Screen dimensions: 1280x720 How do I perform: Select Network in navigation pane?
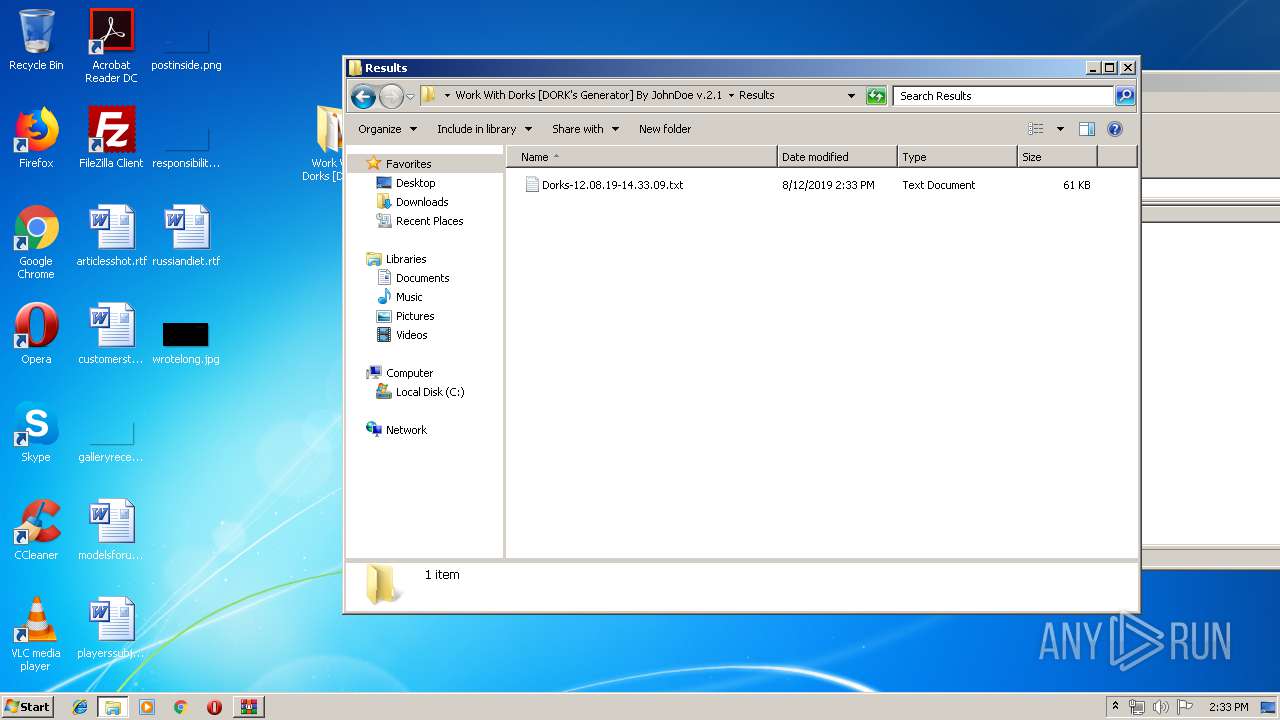[x=406, y=430]
